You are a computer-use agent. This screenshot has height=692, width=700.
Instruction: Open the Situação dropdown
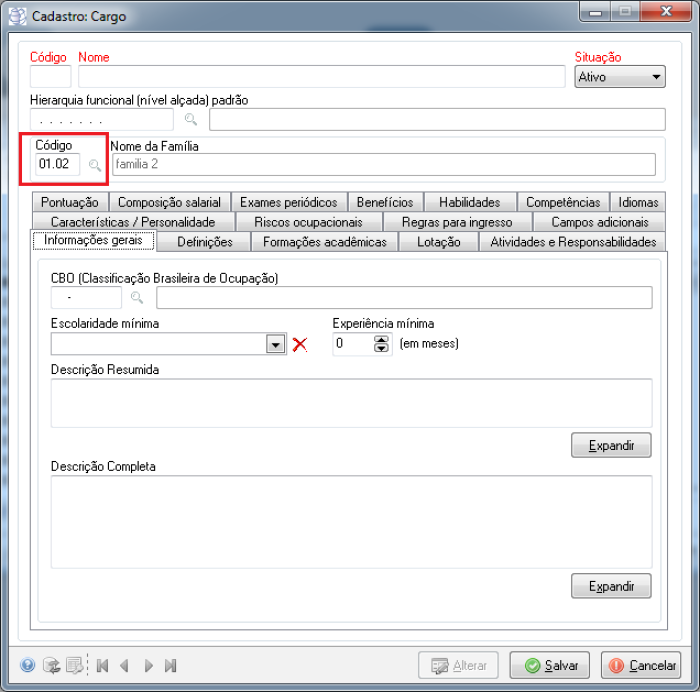click(x=656, y=77)
